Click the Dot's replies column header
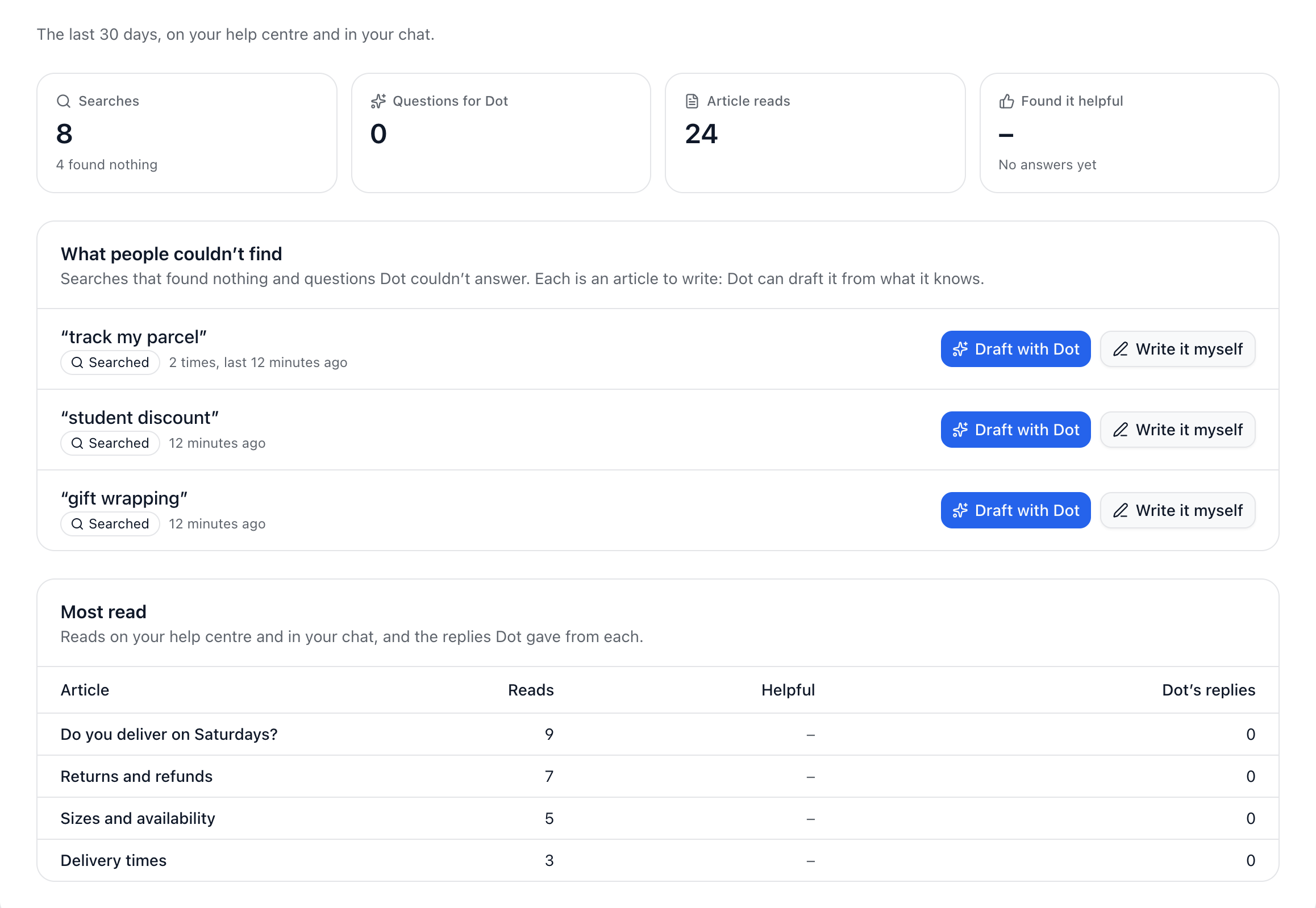Image resolution: width=1316 pixels, height=908 pixels. (1209, 690)
